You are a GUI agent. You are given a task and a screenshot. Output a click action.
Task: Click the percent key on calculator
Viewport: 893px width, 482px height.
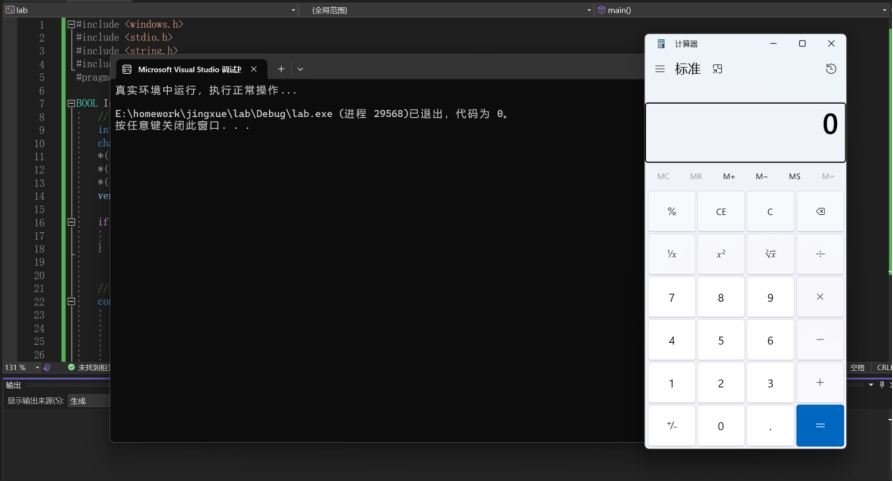coord(671,211)
